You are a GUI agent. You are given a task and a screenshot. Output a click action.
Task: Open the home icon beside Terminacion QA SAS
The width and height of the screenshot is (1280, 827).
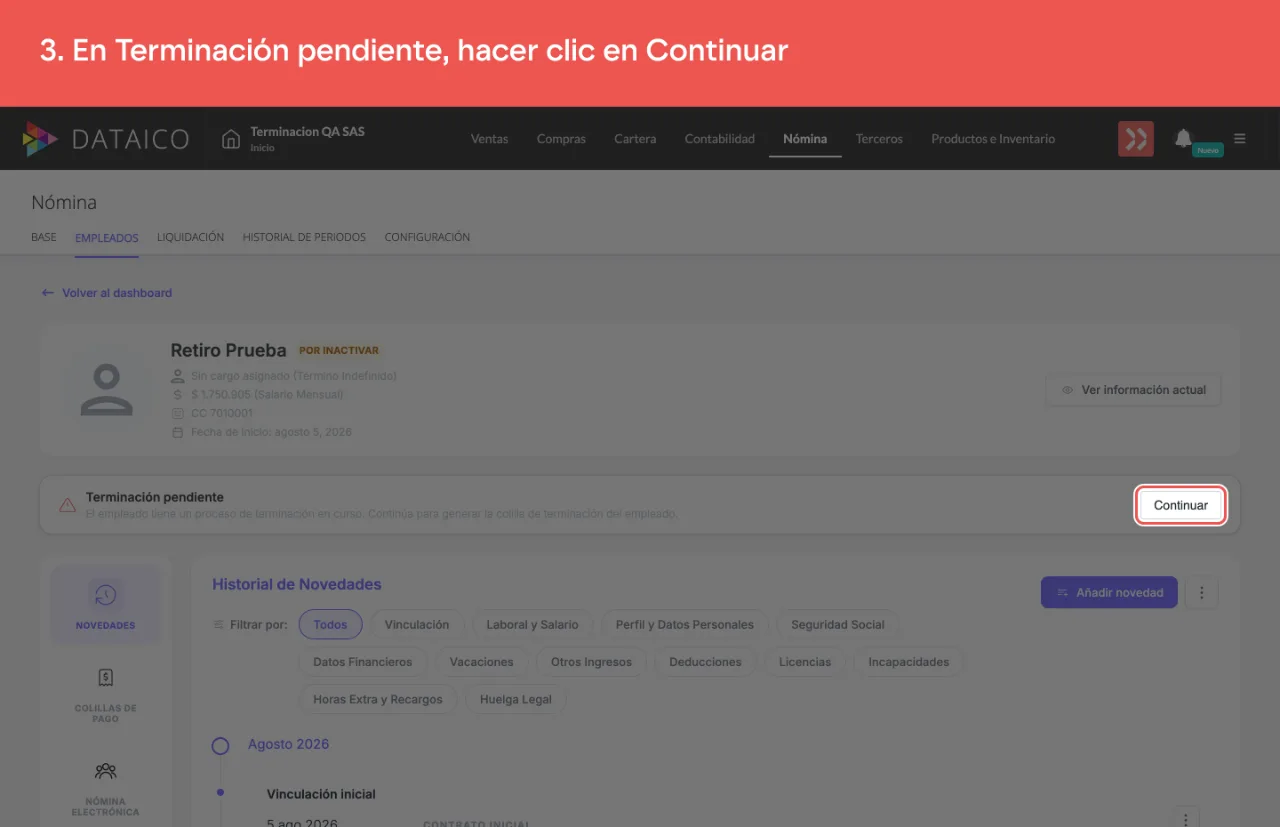pos(231,139)
